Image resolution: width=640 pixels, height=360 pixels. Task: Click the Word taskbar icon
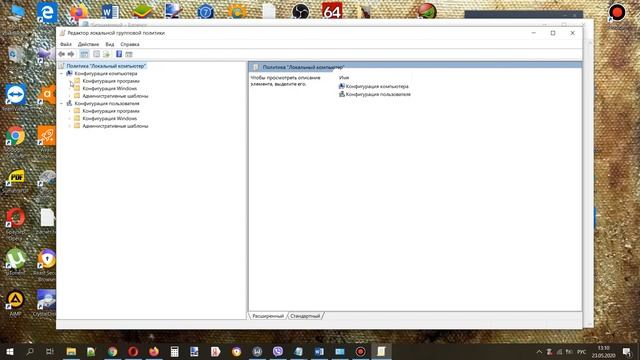pyautogui.click(x=319, y=351)
